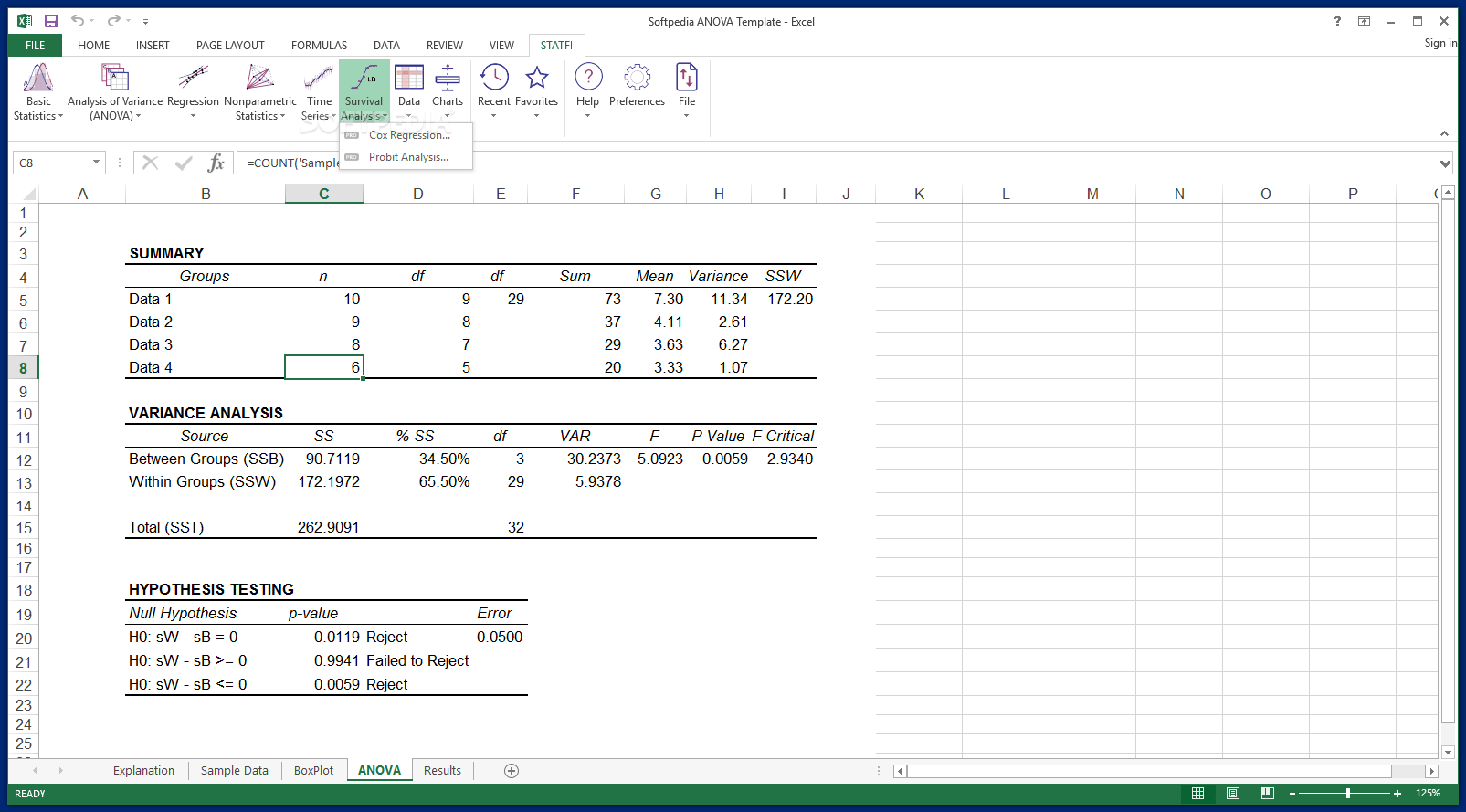
Task: Click the Insert Function fx icon
Action: point(216,163)
